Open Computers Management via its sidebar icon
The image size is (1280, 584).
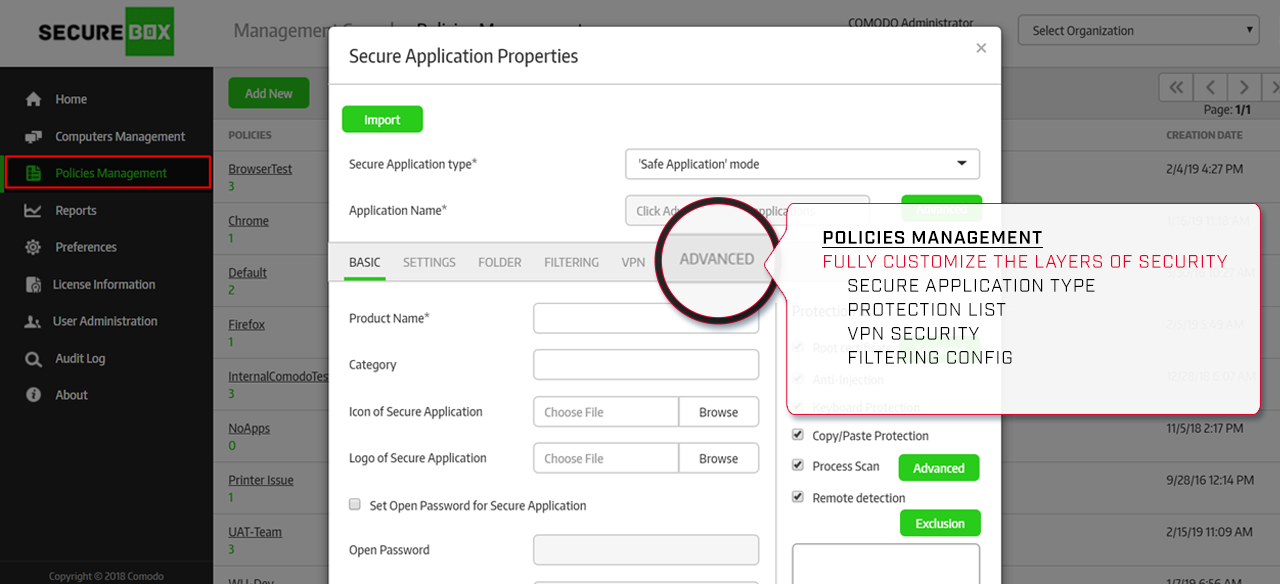pos(33,136)
